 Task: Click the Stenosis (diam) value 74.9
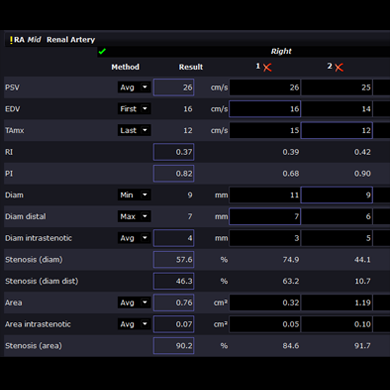pos(291,260)
